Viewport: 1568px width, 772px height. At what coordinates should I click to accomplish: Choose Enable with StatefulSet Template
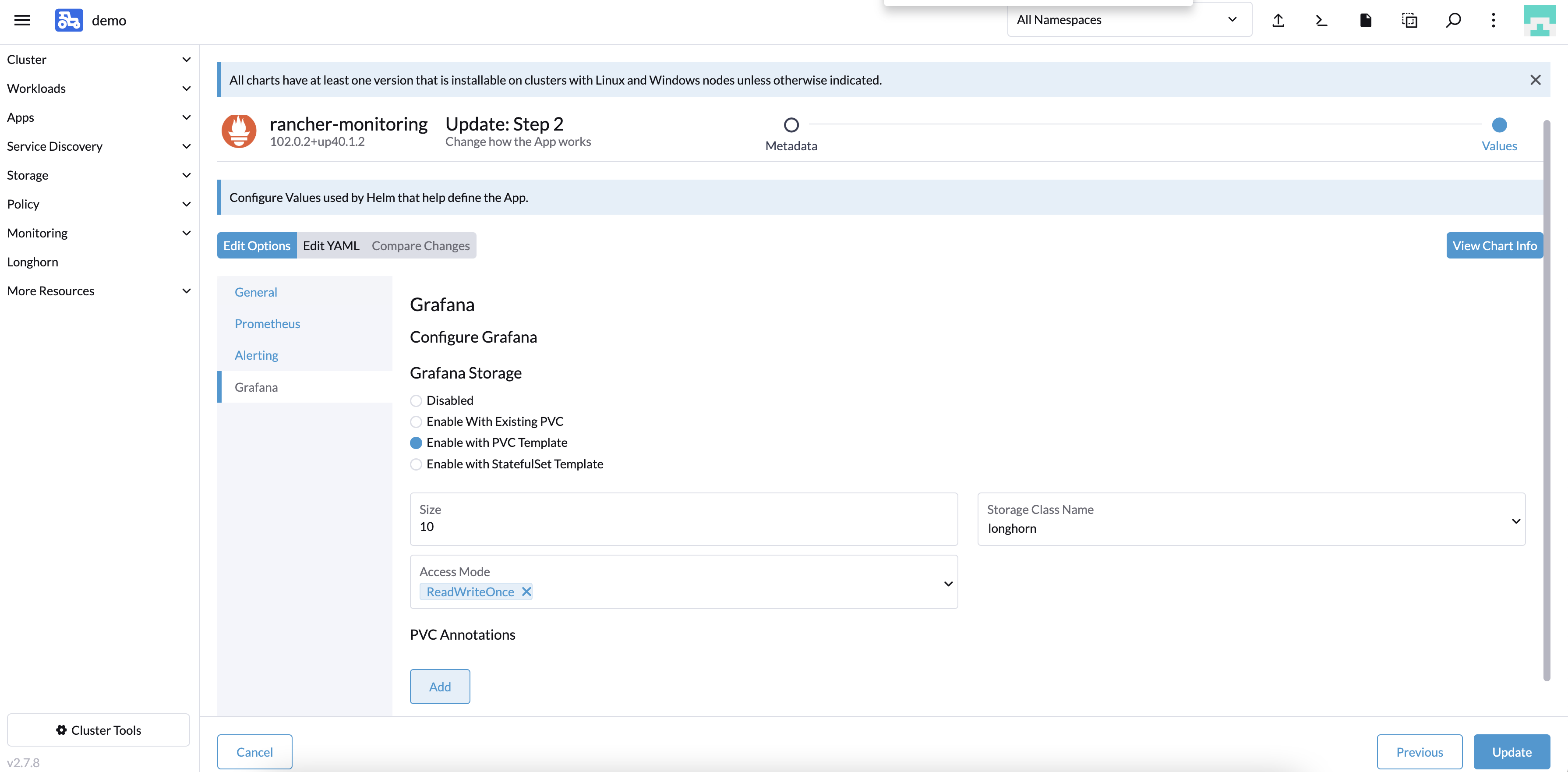point(416,464)
